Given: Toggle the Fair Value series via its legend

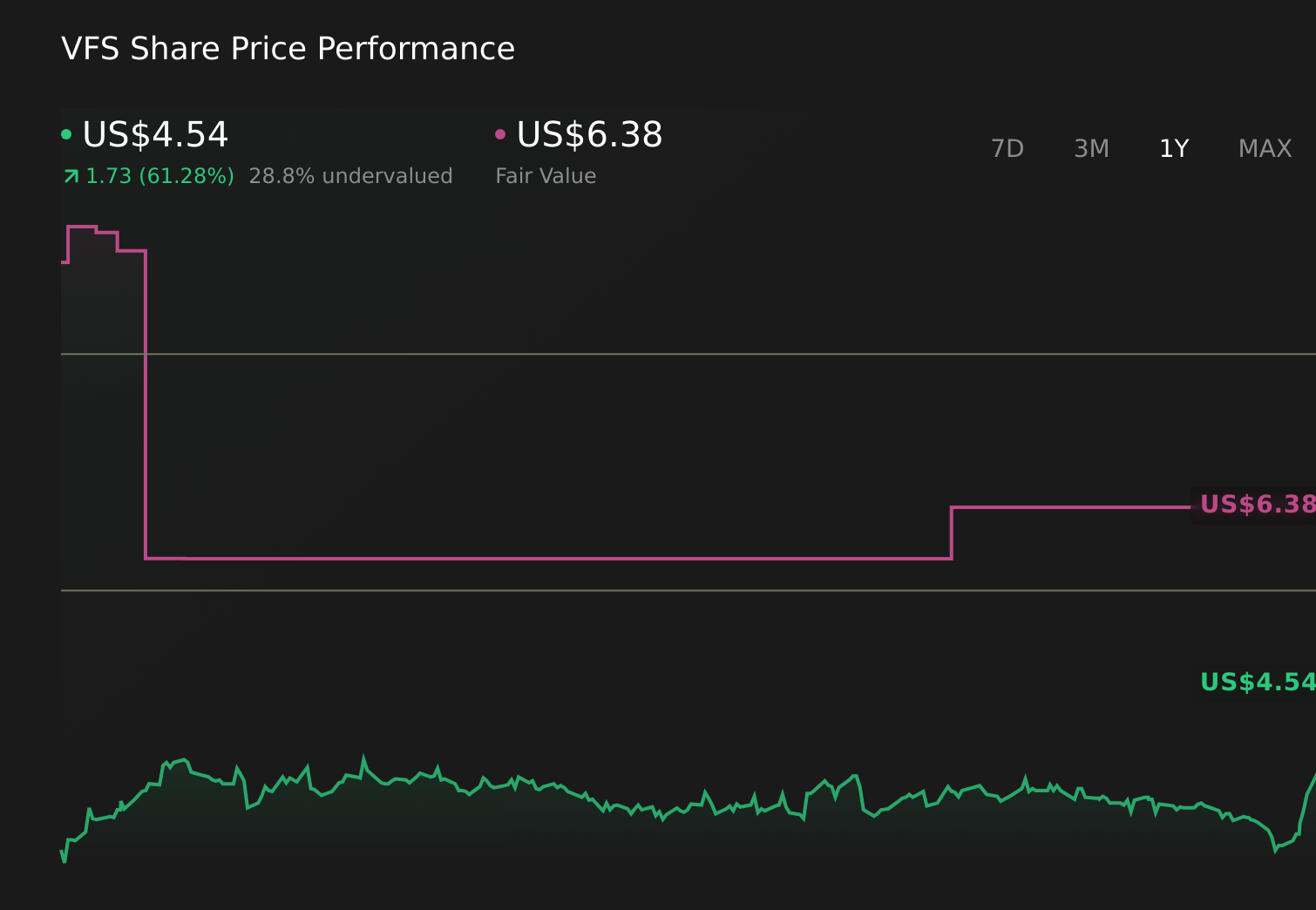Looking at the screenshot, I should point(588,135).
